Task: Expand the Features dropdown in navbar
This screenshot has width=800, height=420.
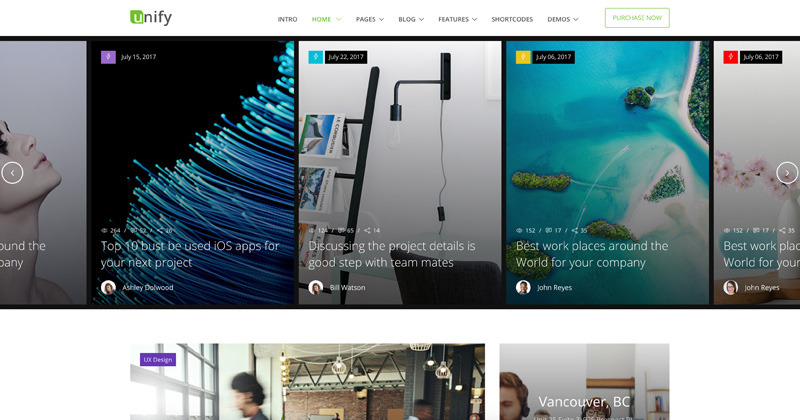Action: 457,19
